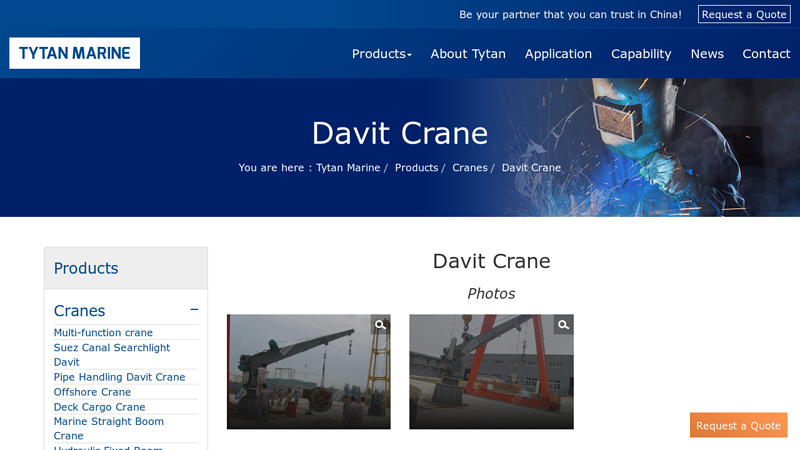Click the orange Request a Quote button
The width and height of the screenshot is (800, 450).
tap(738, 426)
